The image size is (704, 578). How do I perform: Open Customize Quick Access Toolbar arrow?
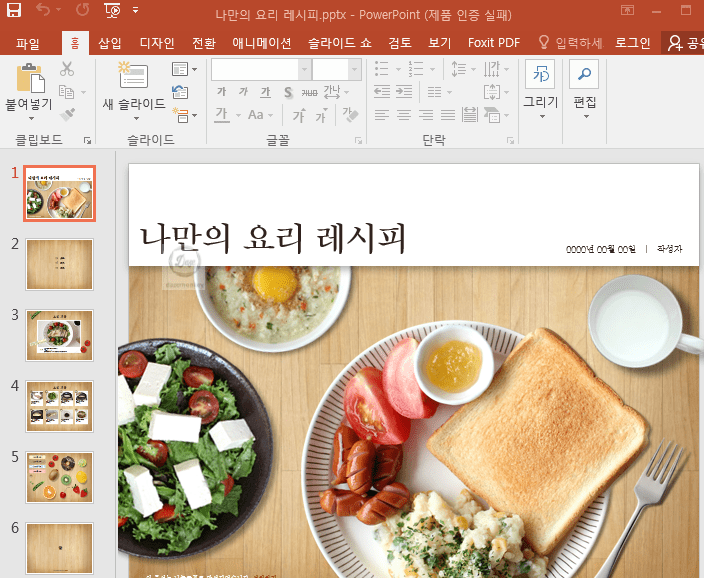(x=135, y=10)
